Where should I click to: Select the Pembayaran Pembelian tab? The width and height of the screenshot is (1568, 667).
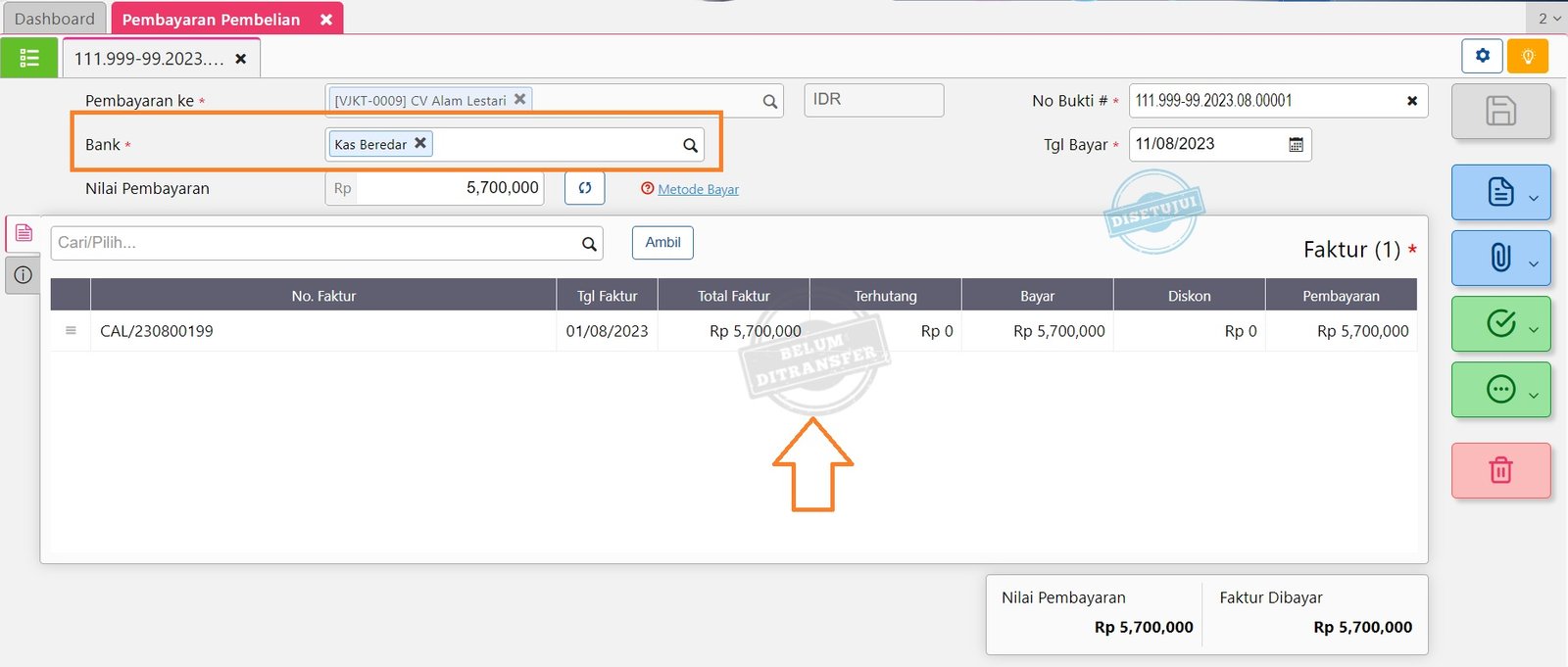point(212,20)
